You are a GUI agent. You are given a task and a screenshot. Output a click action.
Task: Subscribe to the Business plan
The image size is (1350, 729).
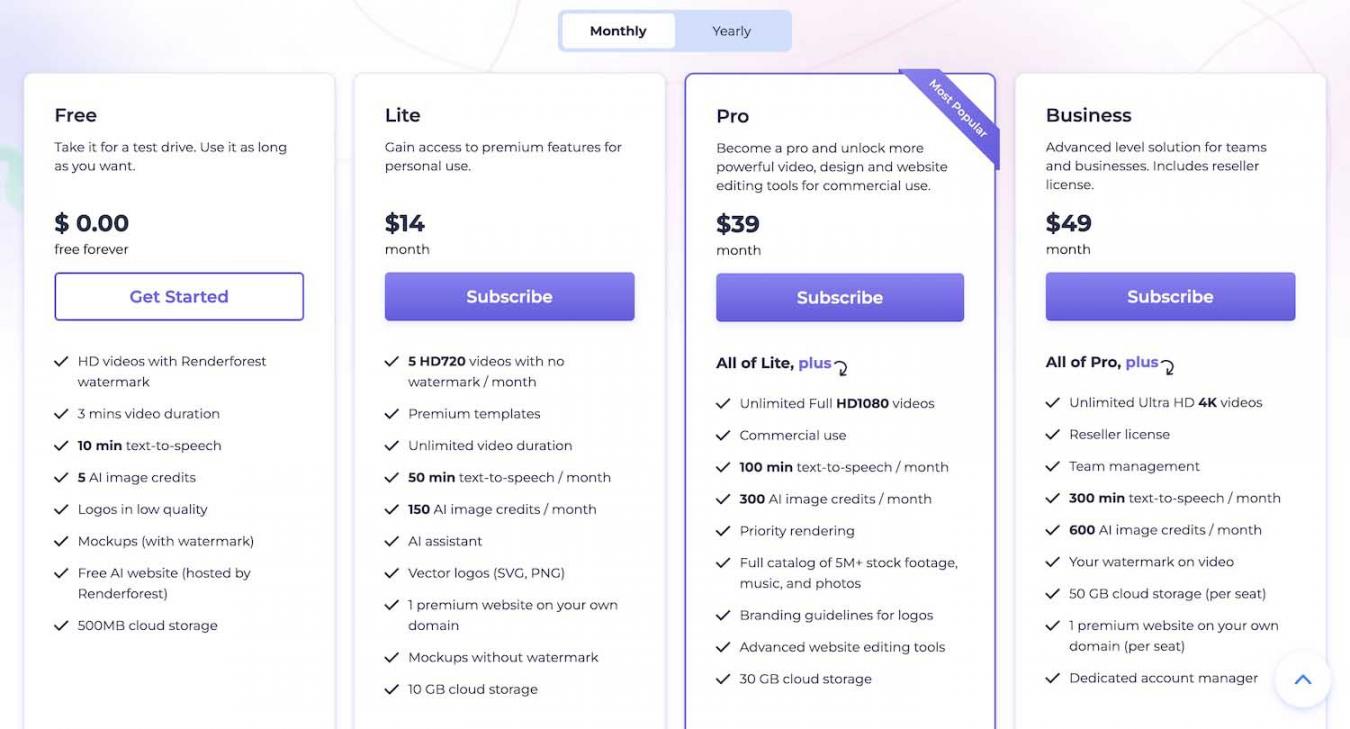coord(1170,296)
